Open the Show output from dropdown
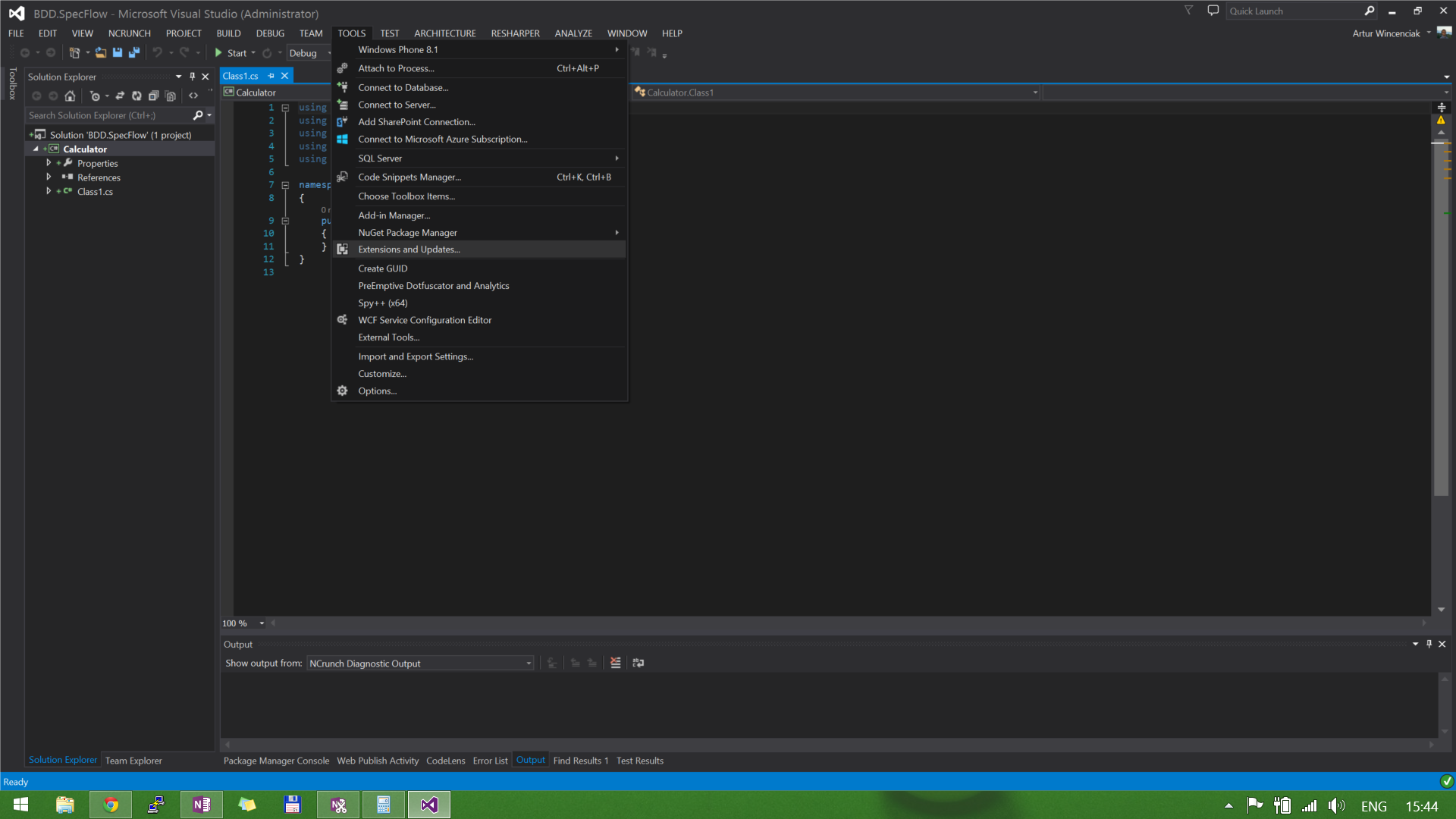 [420, 664]
